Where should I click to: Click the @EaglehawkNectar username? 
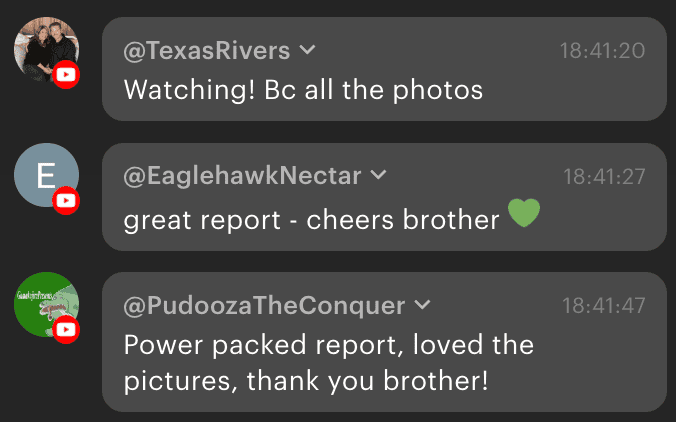pos(241,176)
